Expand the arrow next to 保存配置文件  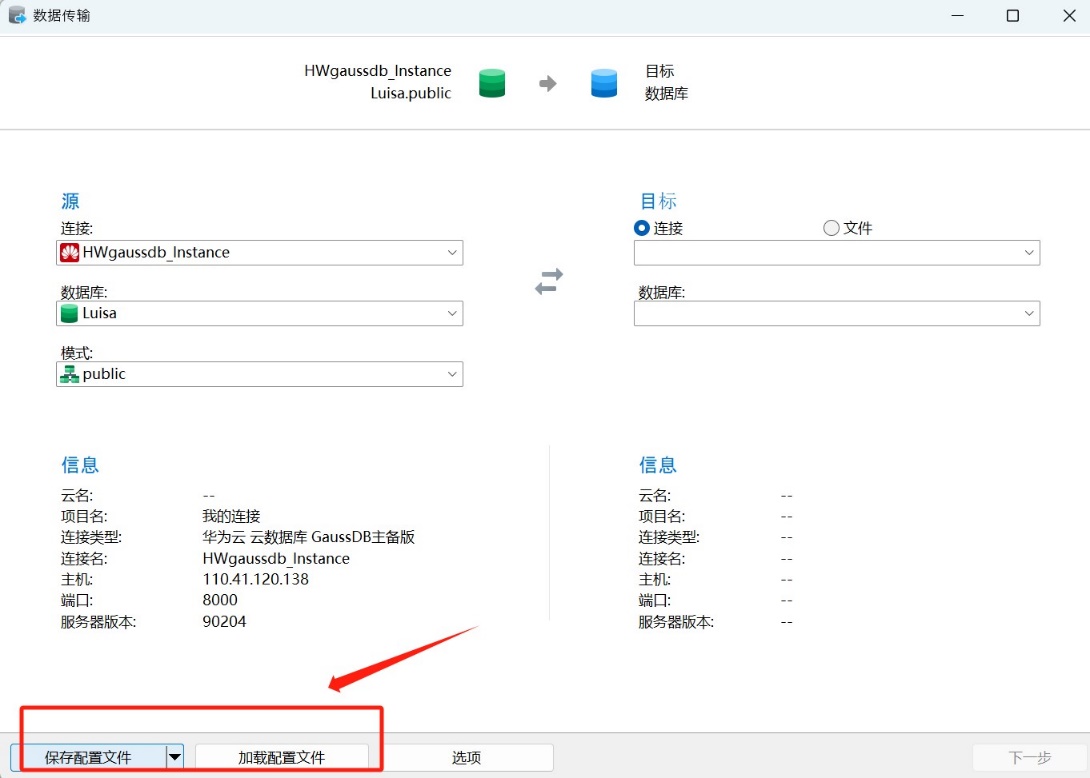coord(175,756)
